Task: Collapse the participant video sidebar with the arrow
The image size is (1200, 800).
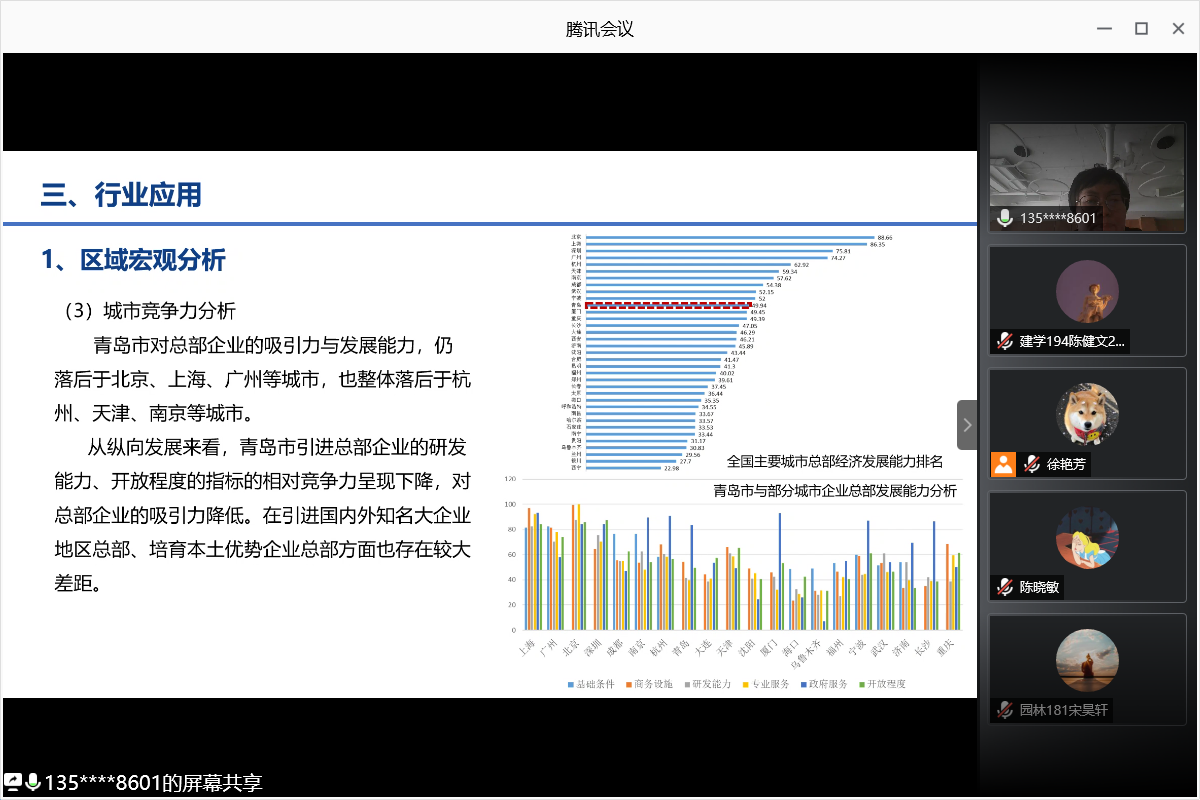Action: point(967,425)
